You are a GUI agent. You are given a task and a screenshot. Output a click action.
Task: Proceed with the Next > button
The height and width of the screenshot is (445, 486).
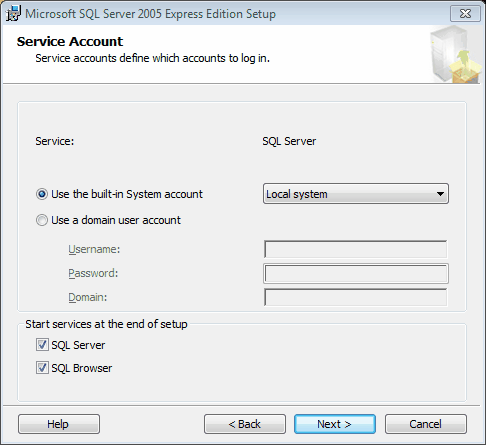[x=335, y=424]
